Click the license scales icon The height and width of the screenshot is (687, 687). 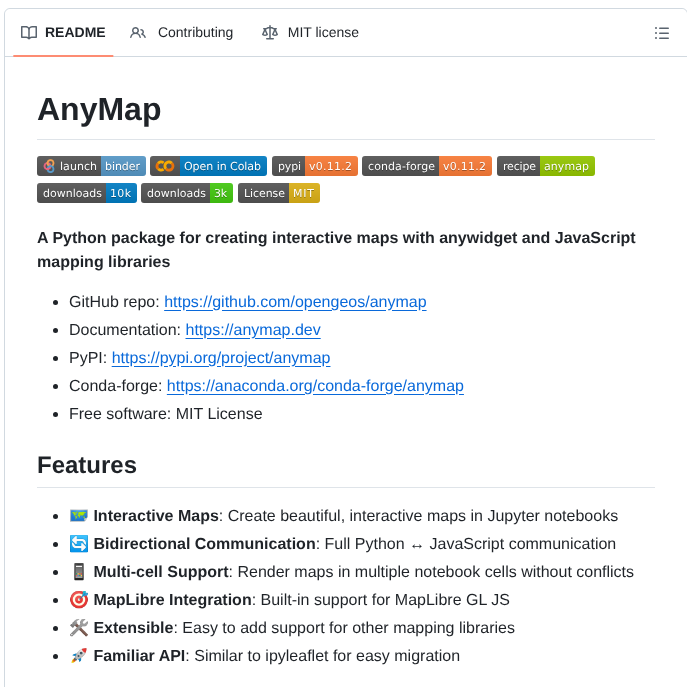coord(270,33)
